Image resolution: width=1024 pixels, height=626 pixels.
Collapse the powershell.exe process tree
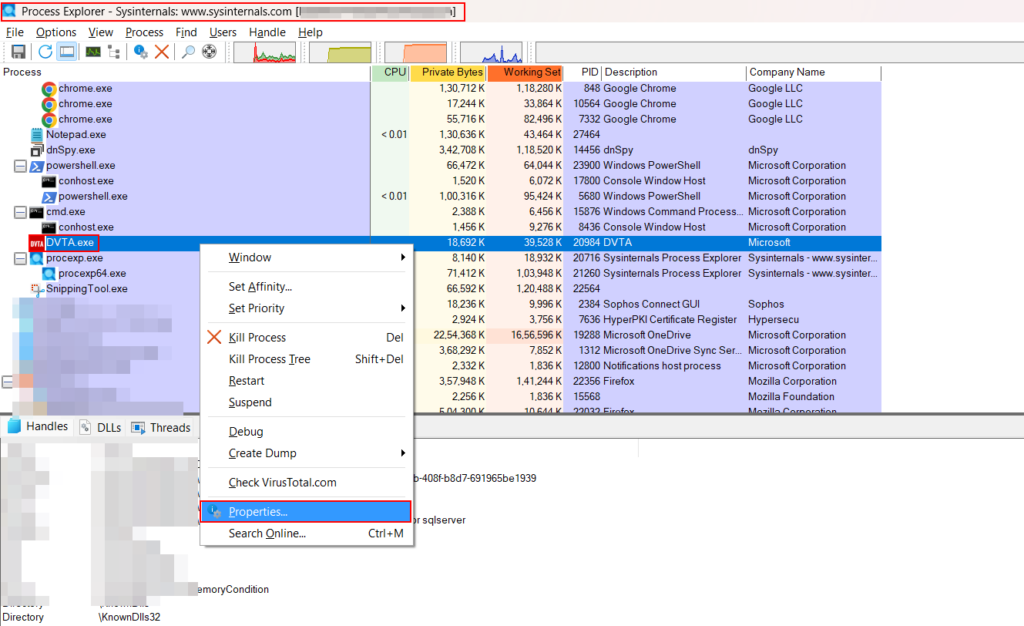20,166
